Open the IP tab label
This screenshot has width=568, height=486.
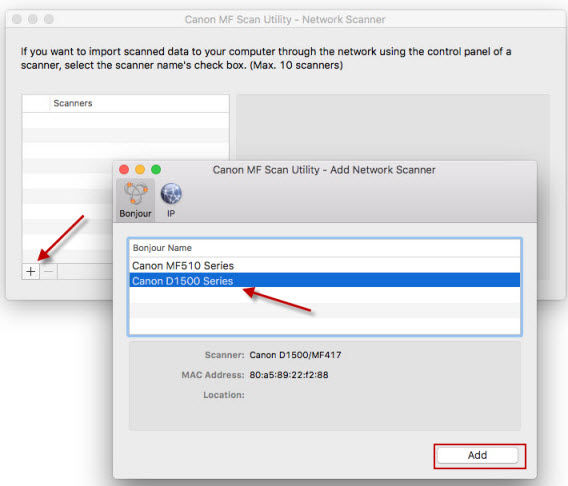(171, 214)
